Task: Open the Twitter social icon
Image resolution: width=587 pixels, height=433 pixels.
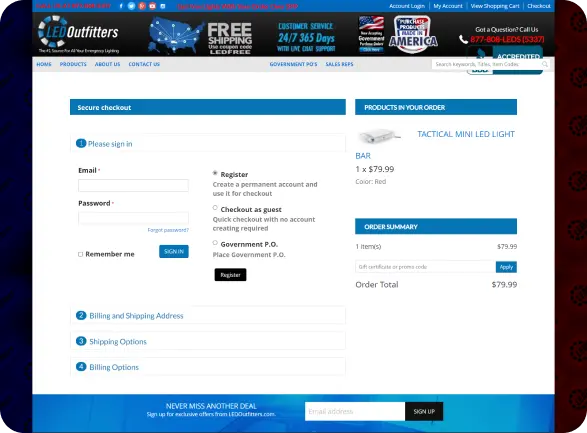Action: 131,6
